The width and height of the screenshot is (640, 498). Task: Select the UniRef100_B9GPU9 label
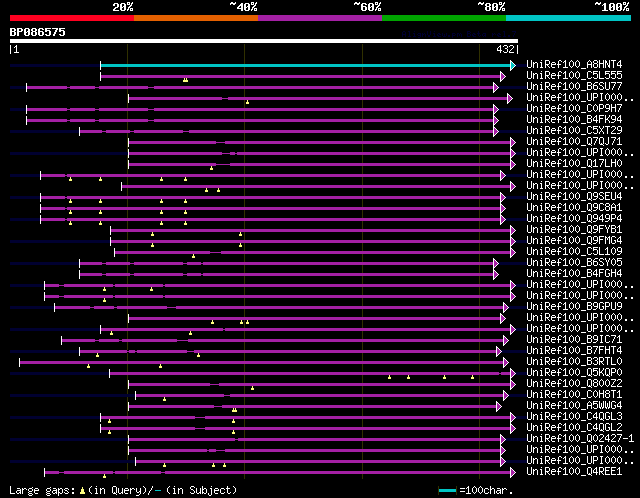(x=574, y=307)
